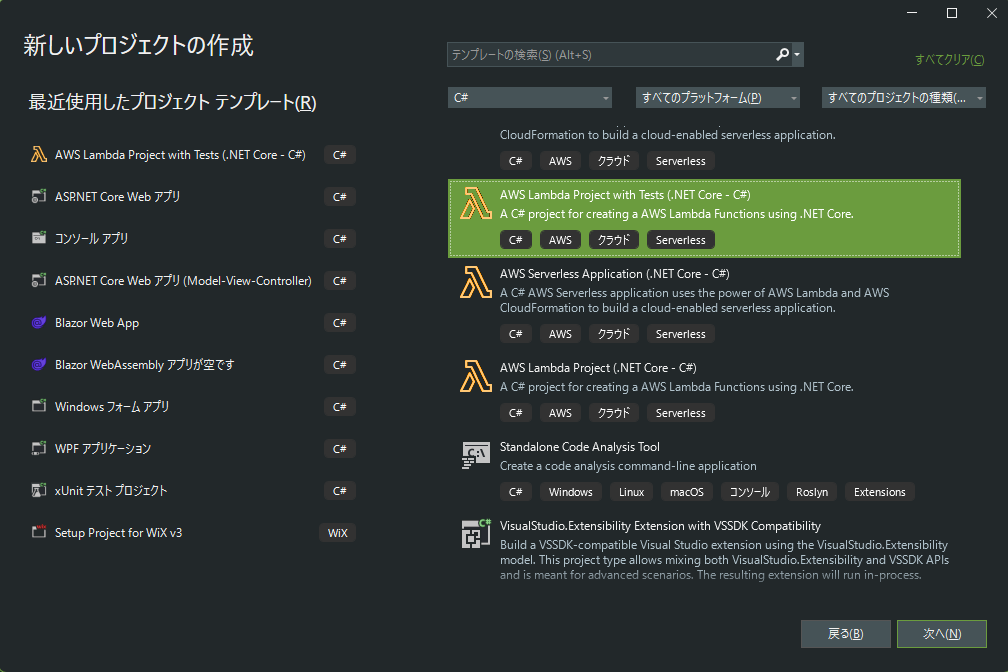
Task: Click the Blazor Web App icon
Action: click(39, 323)
